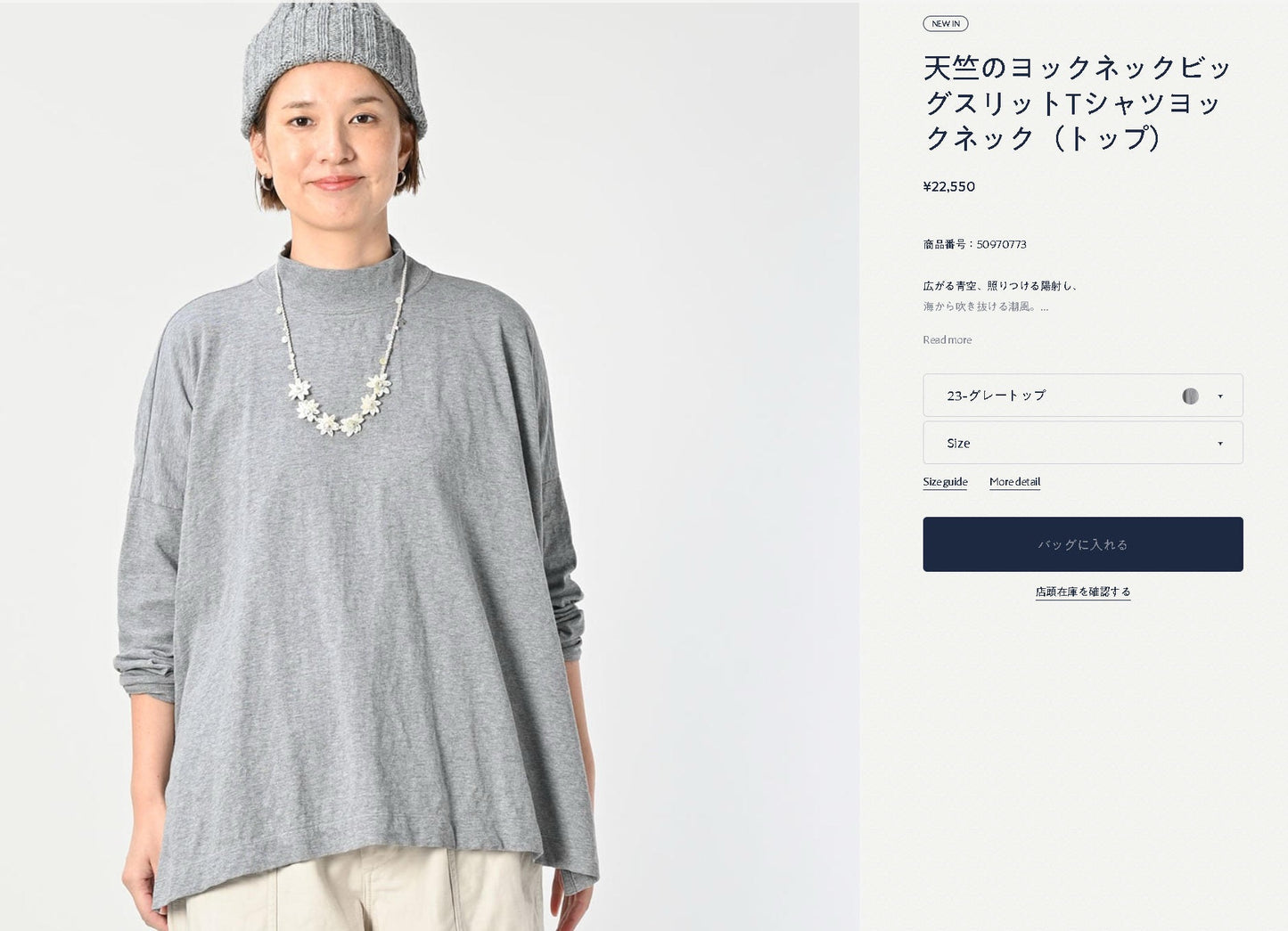Open the Size selector
The height and width of the screenshot is (931, 1288).
click(x=1083, y=443)
